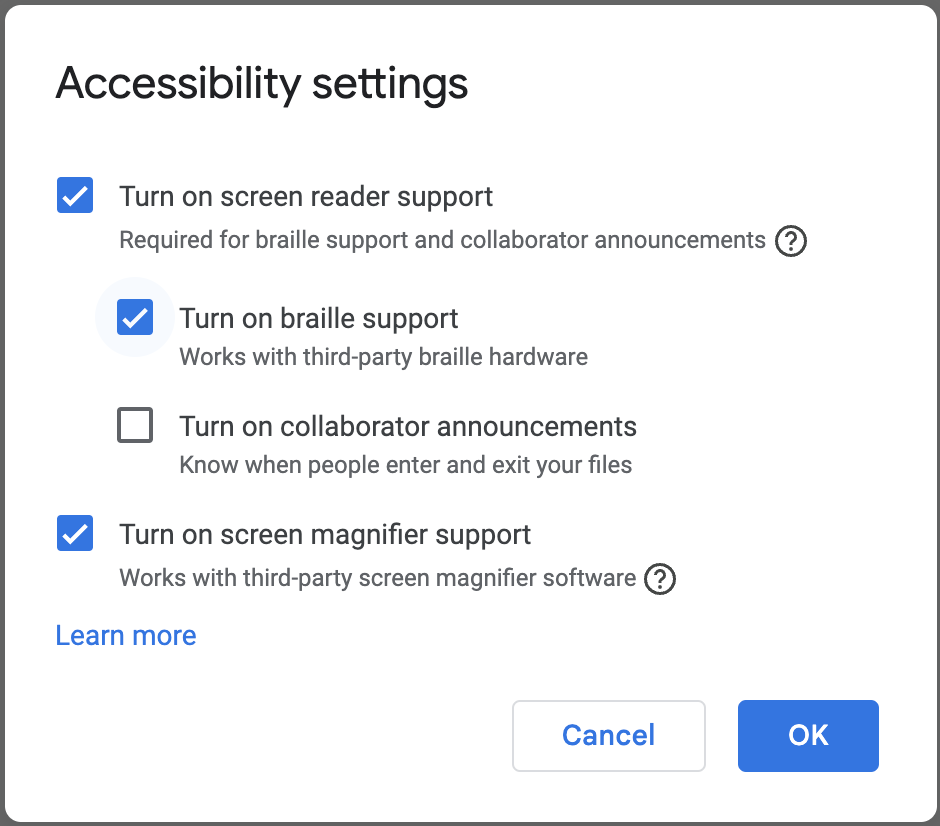Viewport: 940px width, 826px height.
Task: Click 'Works with third-party braille hardware' text
Action: coord(384,357)
